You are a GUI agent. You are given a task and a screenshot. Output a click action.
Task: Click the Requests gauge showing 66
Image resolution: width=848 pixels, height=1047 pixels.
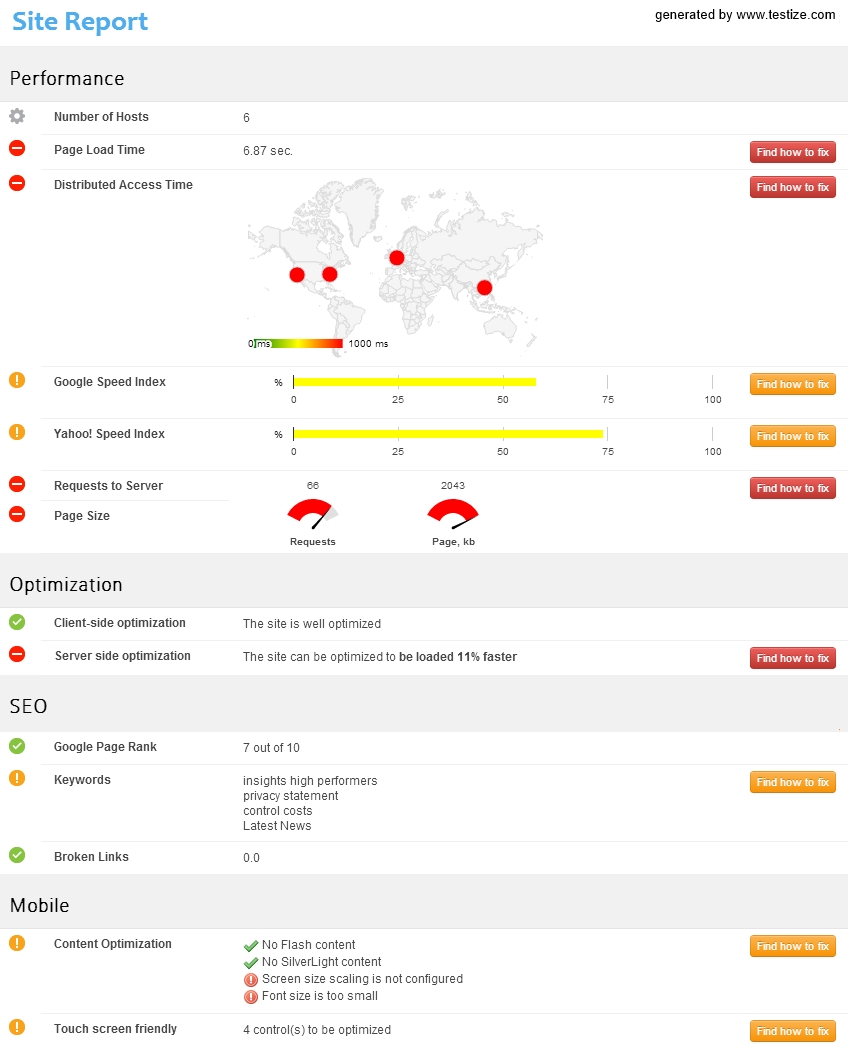312,514
